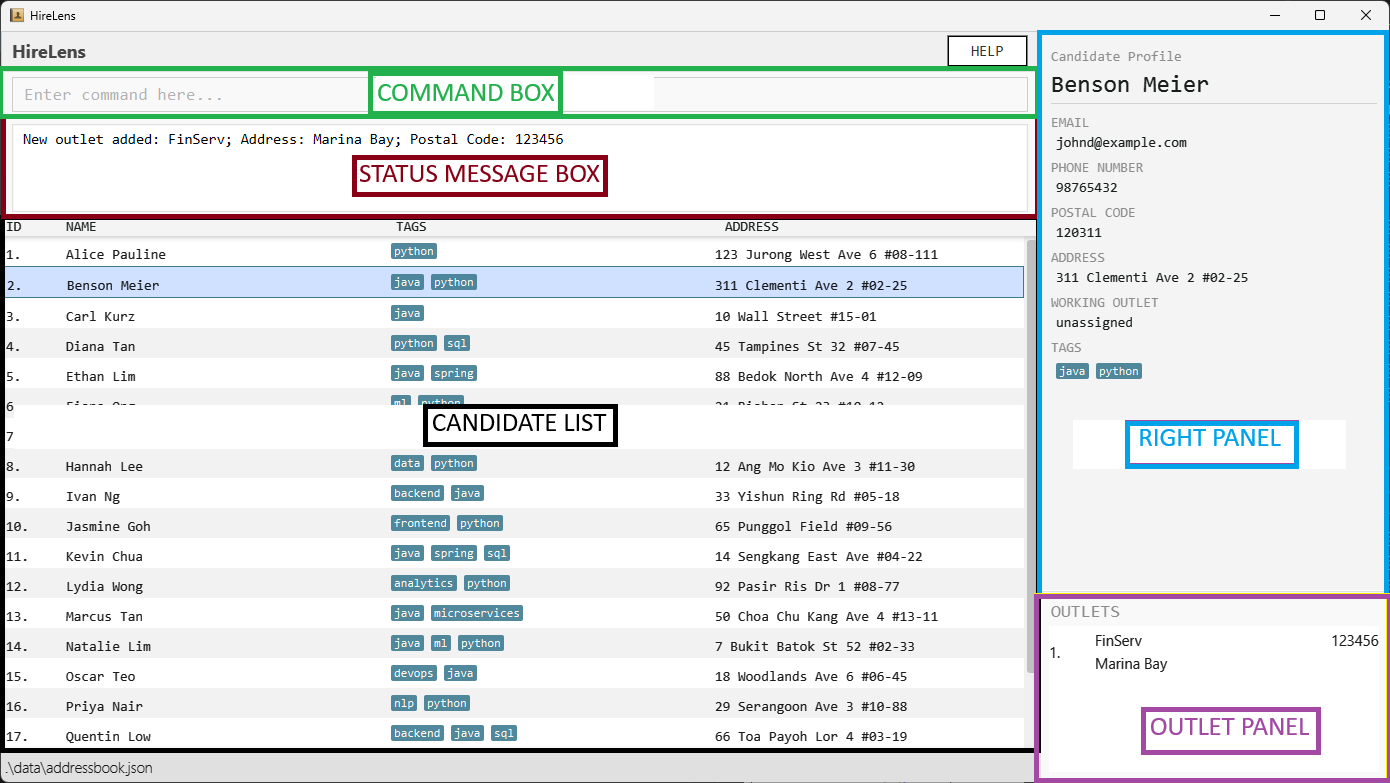Click the sql tag on Diana Tan
Screen dimensions: 1390x783
(x=457, y=343)
